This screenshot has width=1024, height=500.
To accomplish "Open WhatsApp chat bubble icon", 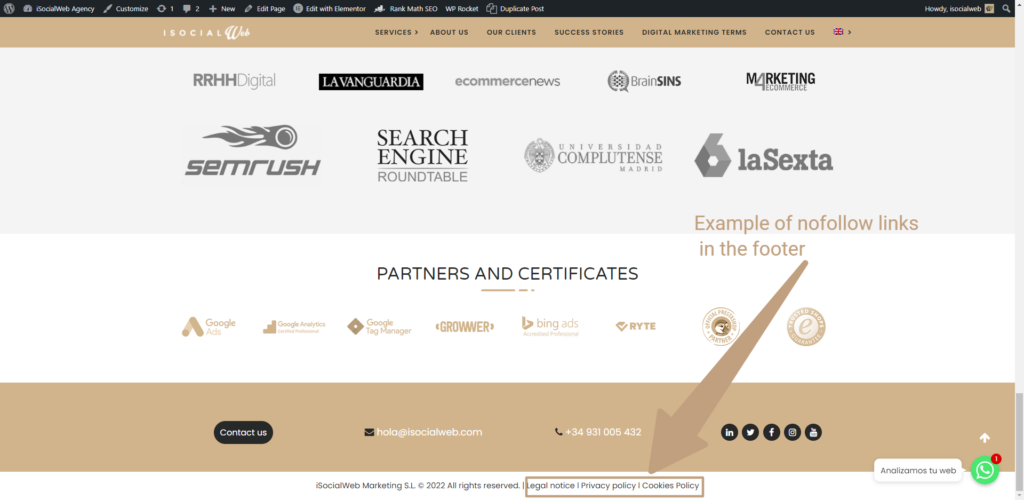I will click(x=985, y=470).
